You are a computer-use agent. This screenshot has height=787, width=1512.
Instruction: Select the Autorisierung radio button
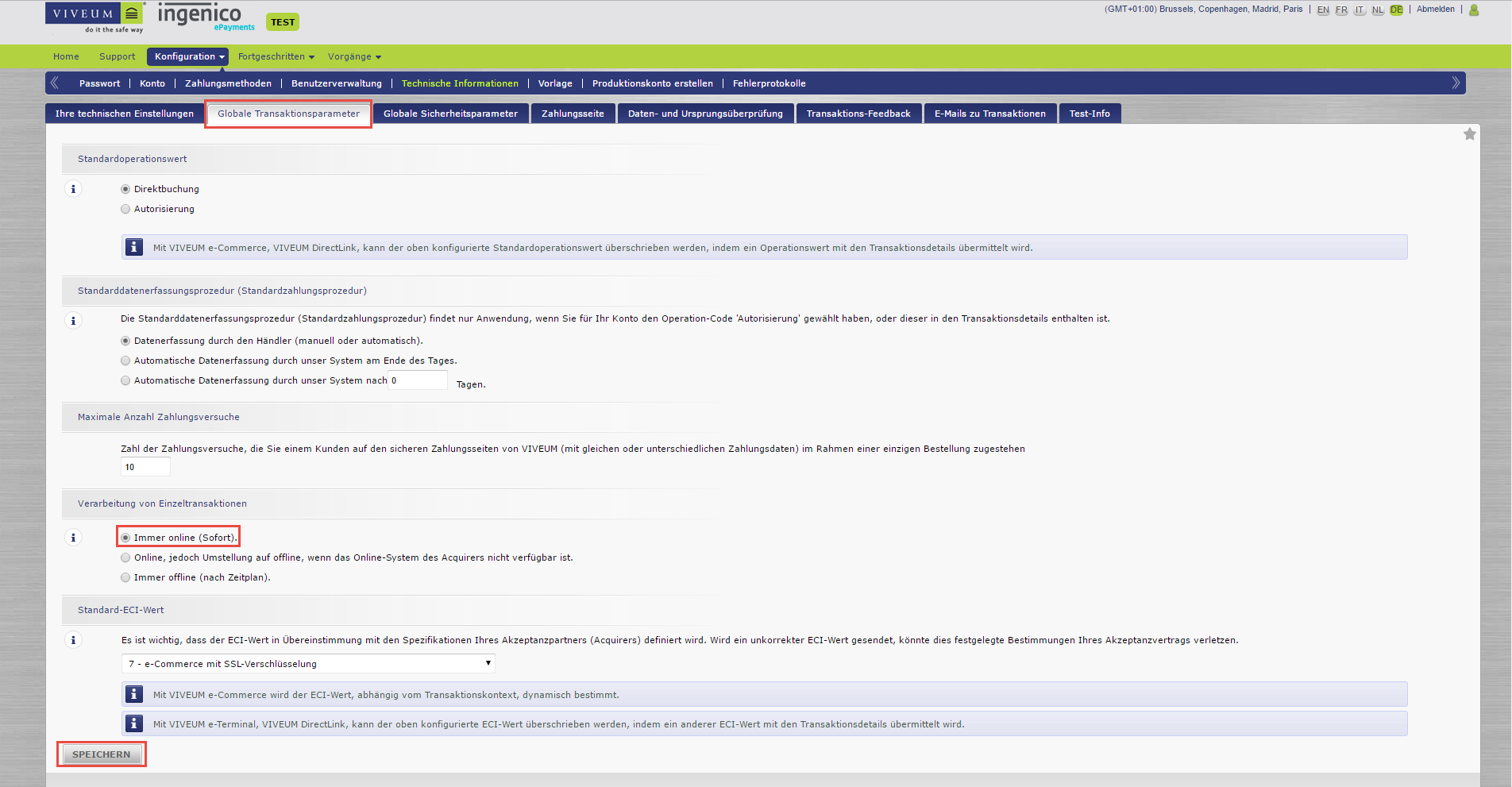pos(125,209)
